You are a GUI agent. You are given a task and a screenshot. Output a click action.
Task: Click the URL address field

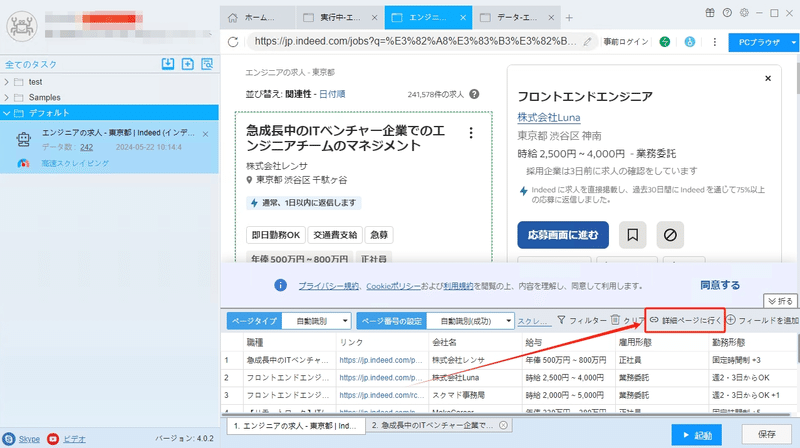coord(415,41)
